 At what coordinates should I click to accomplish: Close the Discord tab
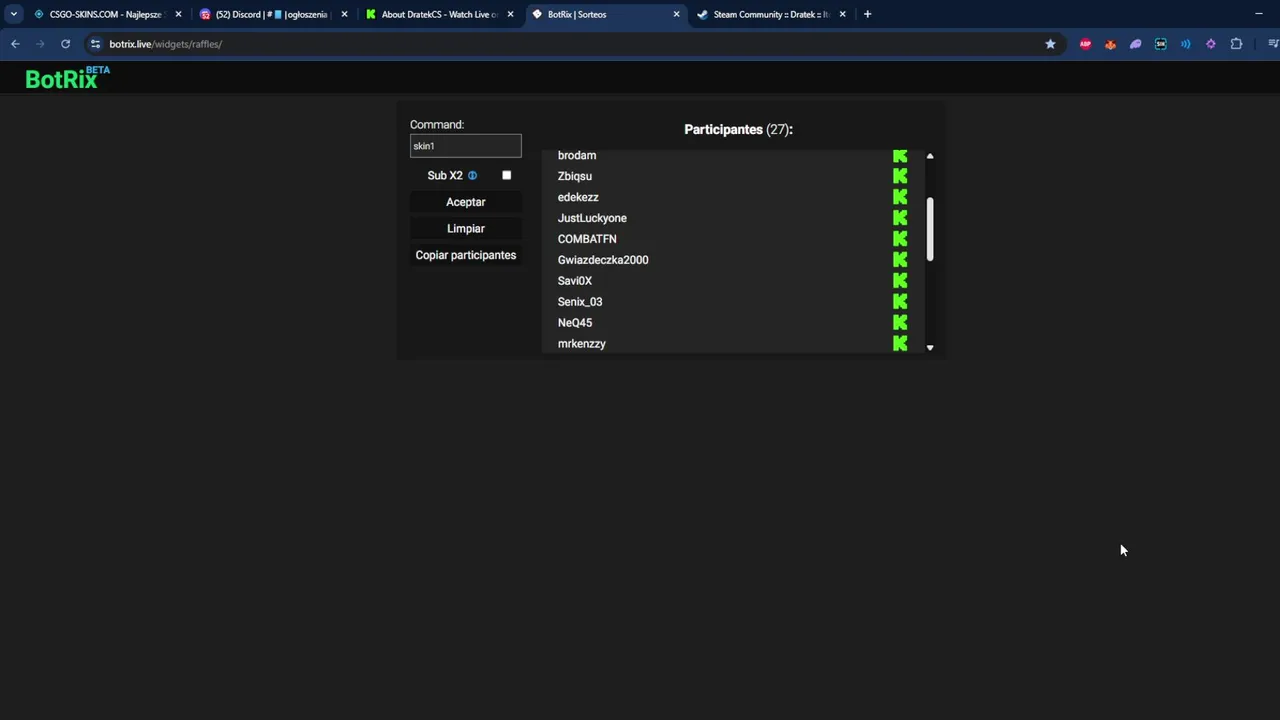pos(344,14)
